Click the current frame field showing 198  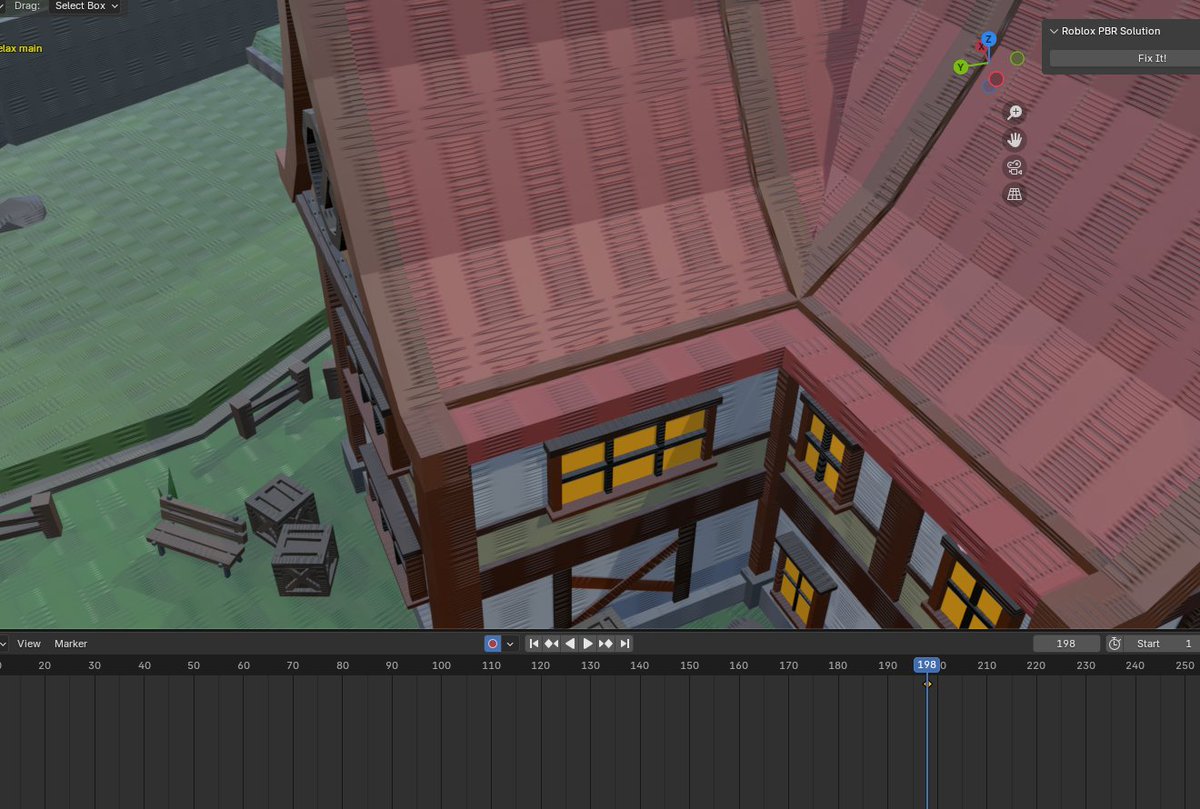(1066, 644)
